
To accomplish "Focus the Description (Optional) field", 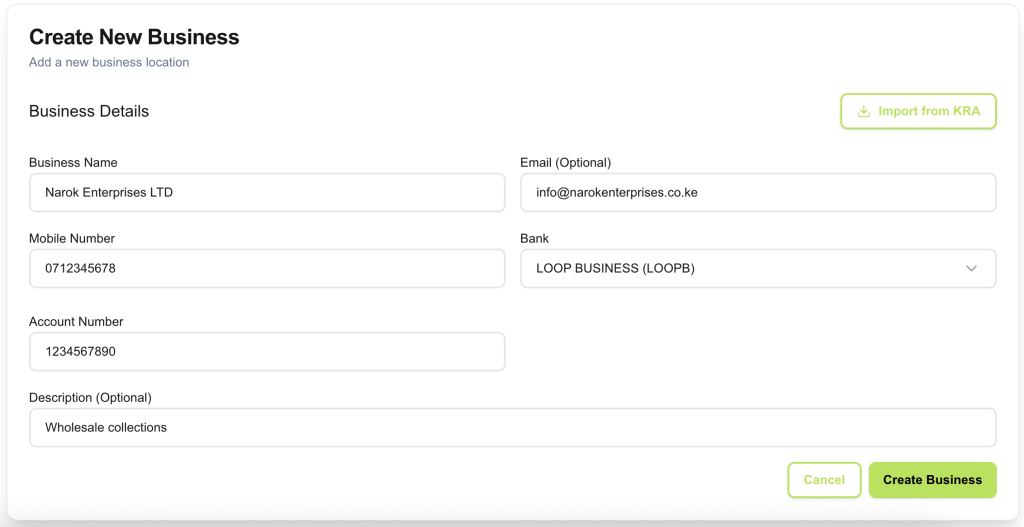I will [513, 428].
